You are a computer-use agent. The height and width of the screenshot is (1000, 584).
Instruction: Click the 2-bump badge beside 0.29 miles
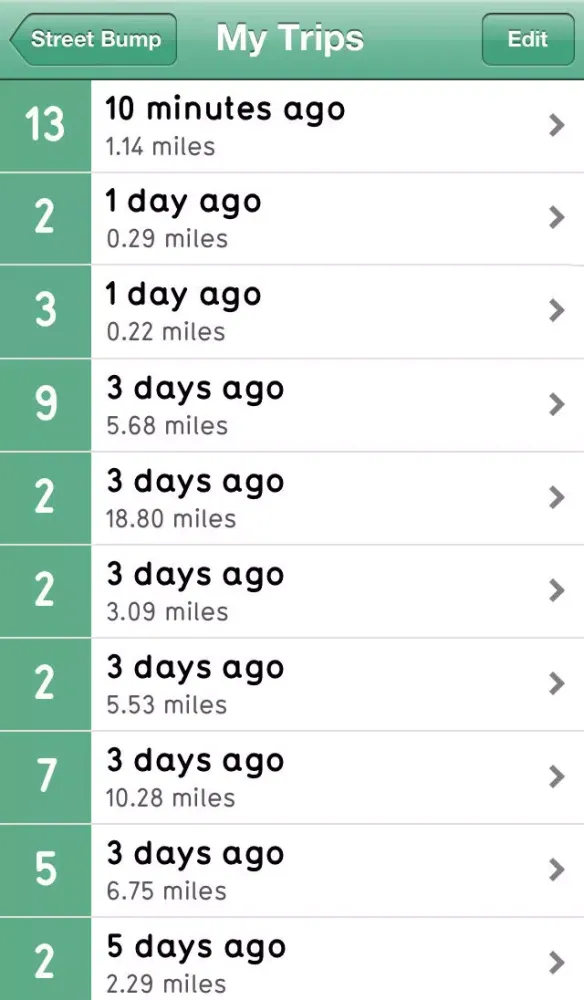45,218
